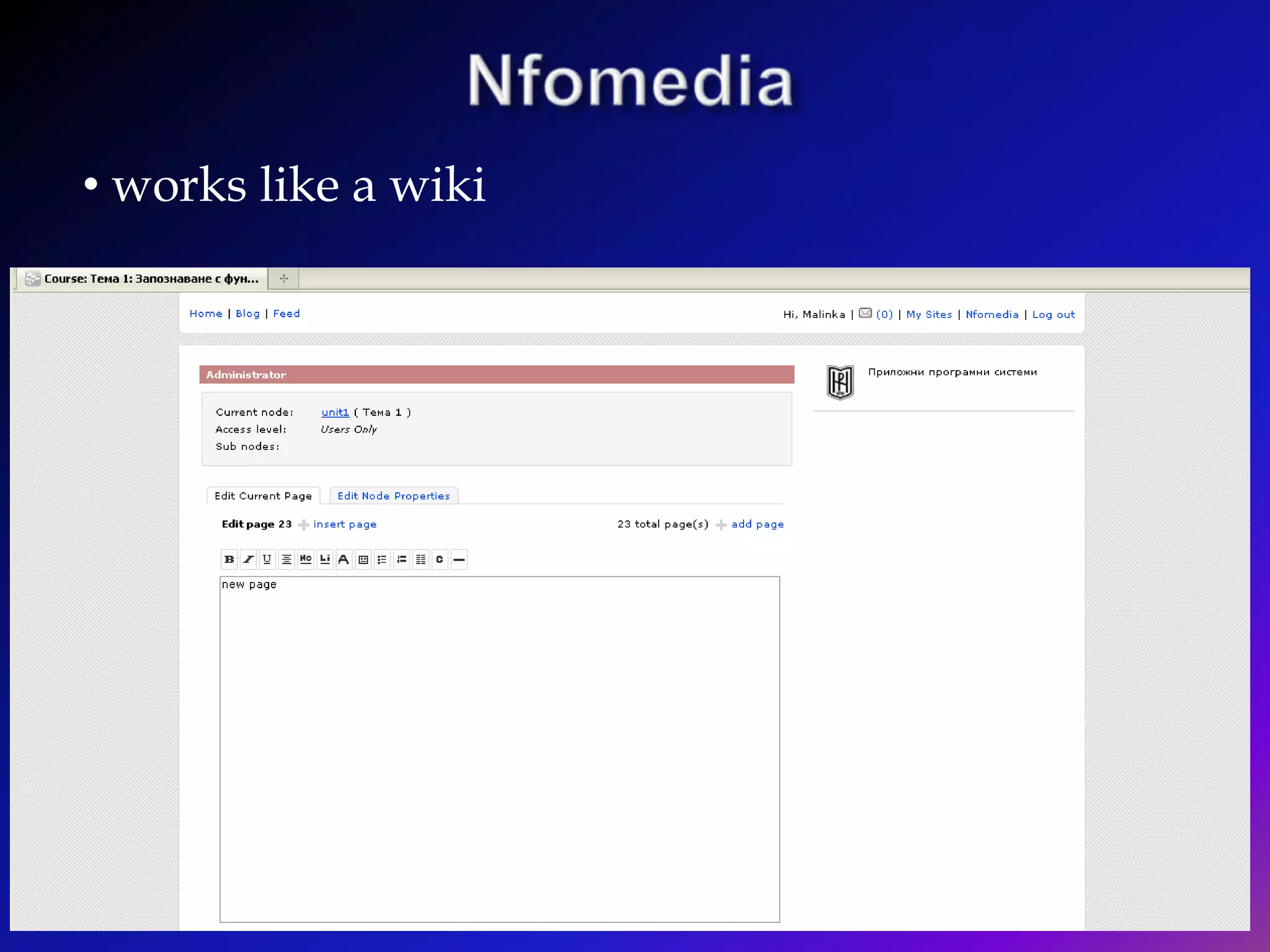The width and height of the screenshot is (1270, 952).
Task: Open a new browser tab
Action: coord(284,278)
